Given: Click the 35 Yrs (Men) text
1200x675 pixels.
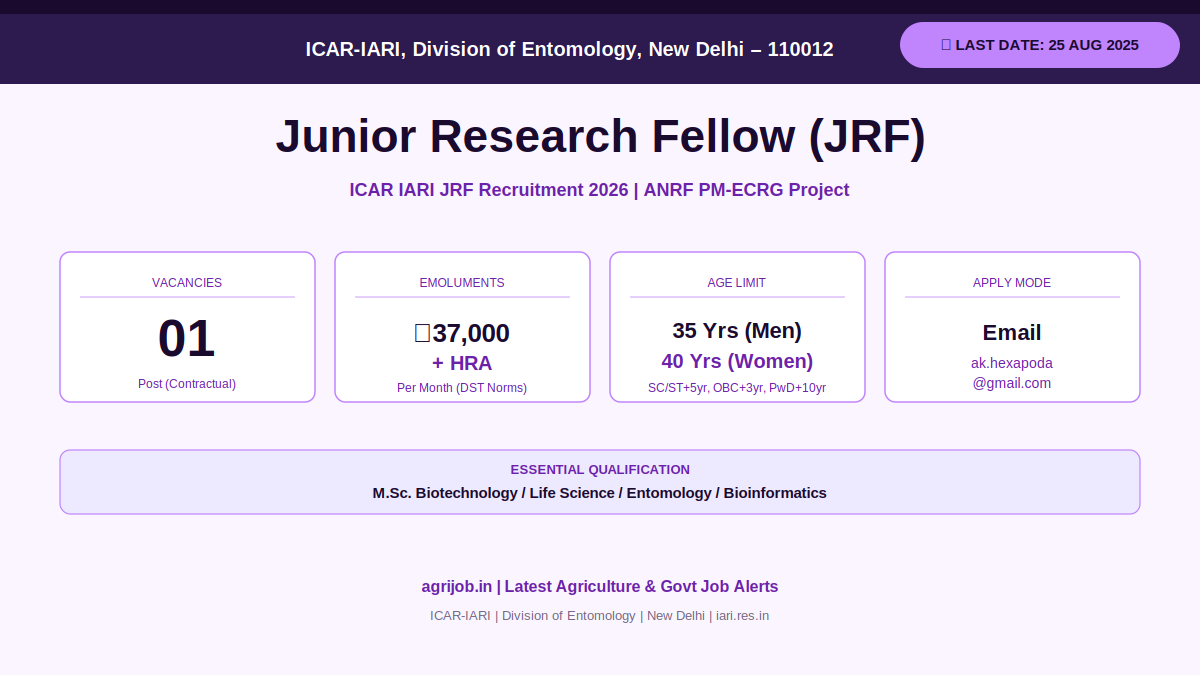Looking at the screenshot, I should pos(737,331).
